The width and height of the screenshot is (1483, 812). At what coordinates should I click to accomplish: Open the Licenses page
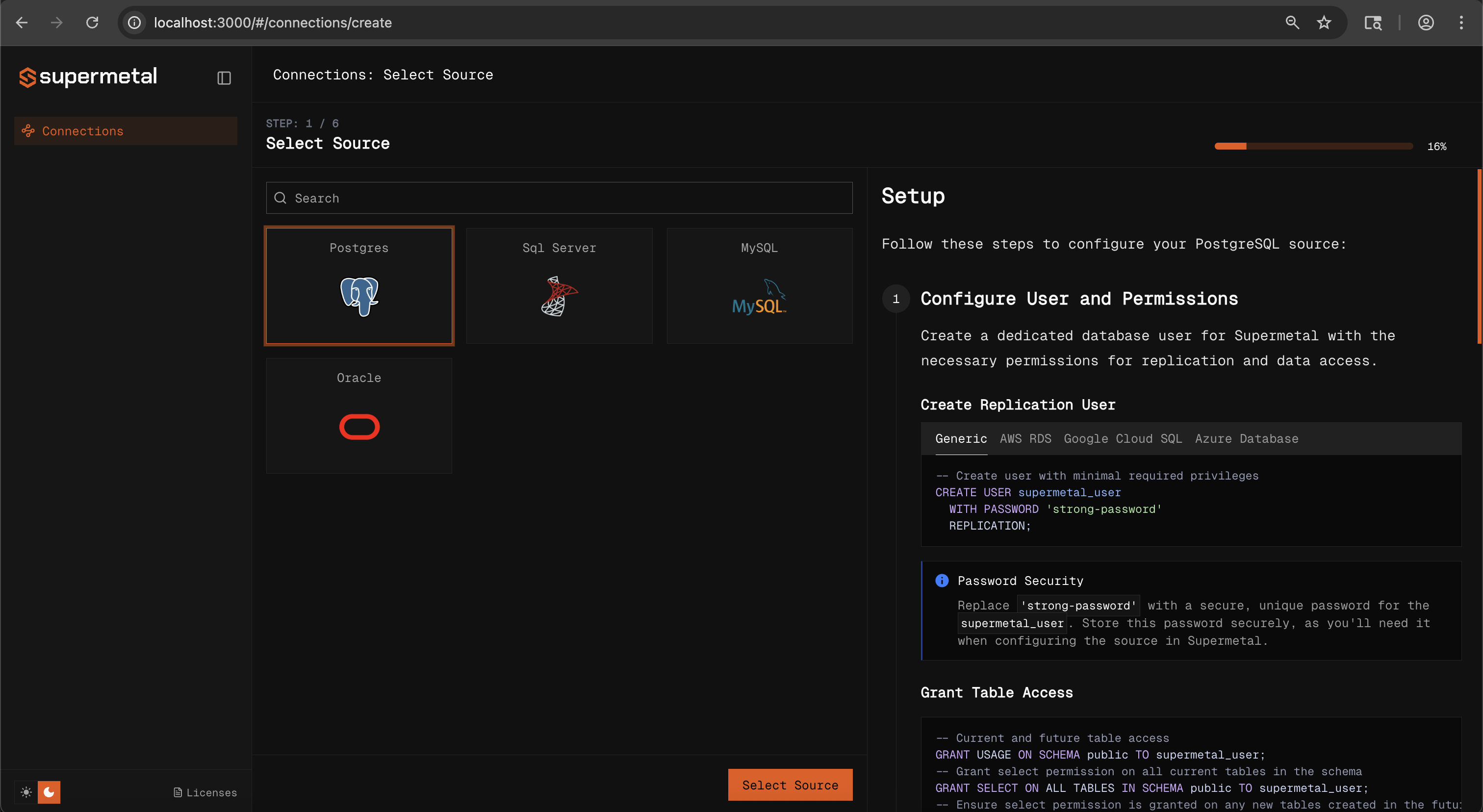click(211, 792)
